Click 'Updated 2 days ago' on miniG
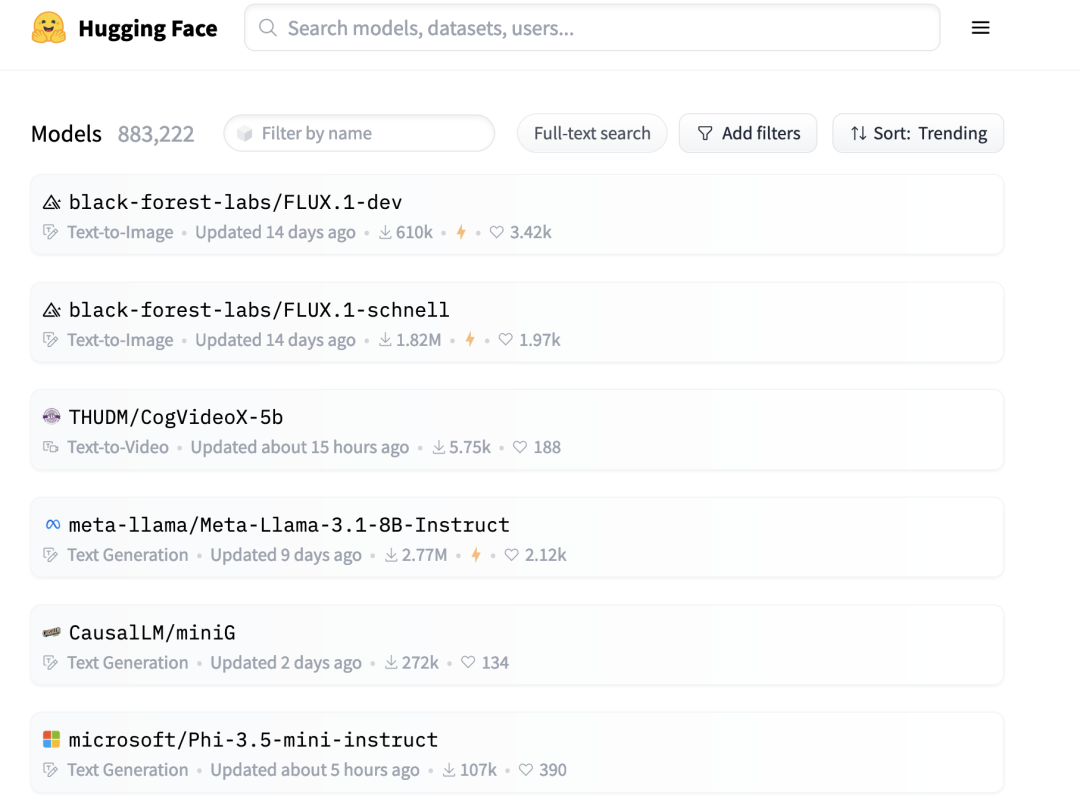Image resolution: width=1080 pixels, height=805 pixels. (x=286, y=662)
